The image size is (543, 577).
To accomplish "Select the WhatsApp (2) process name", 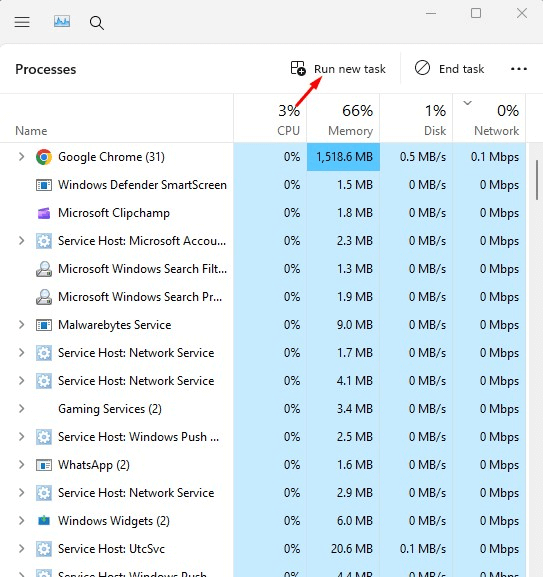I will coord(94,465).
